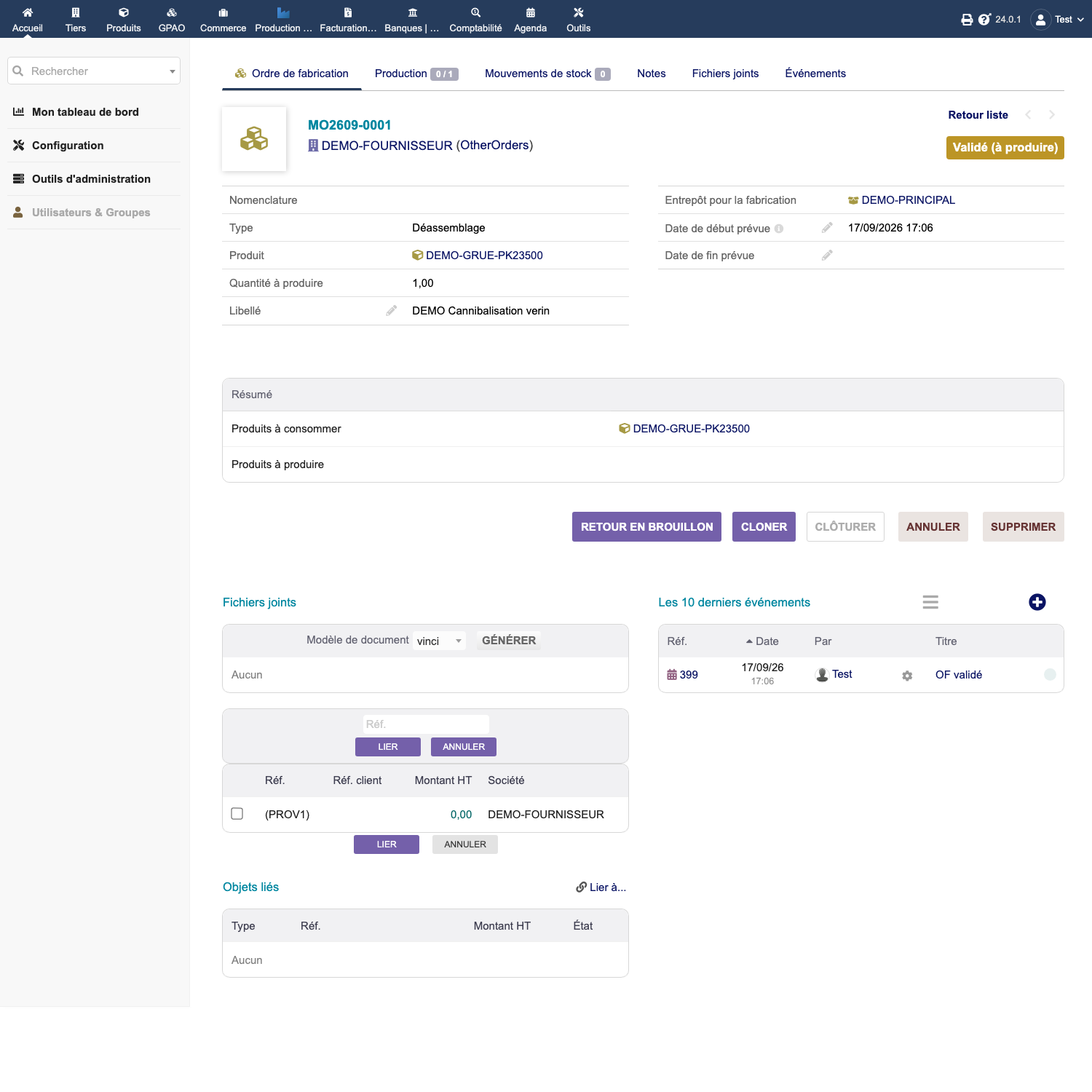Screen dimensions: 1092x1092
Task: Open the Événements tab
Action: [815, 74]
